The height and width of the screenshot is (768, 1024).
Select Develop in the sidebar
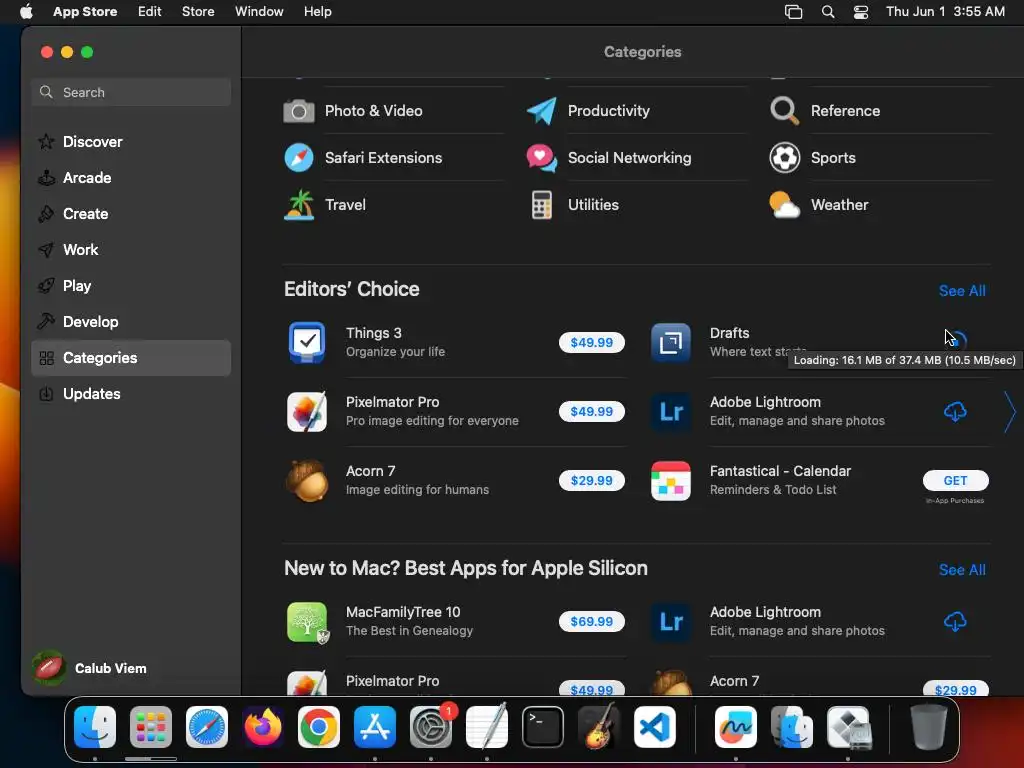(131, 321)
